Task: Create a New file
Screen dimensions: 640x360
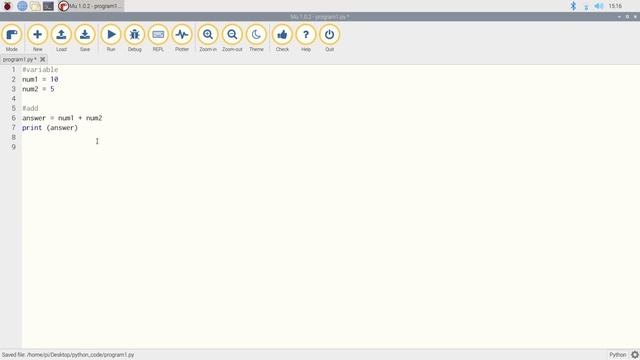Action: coord(37,38)
